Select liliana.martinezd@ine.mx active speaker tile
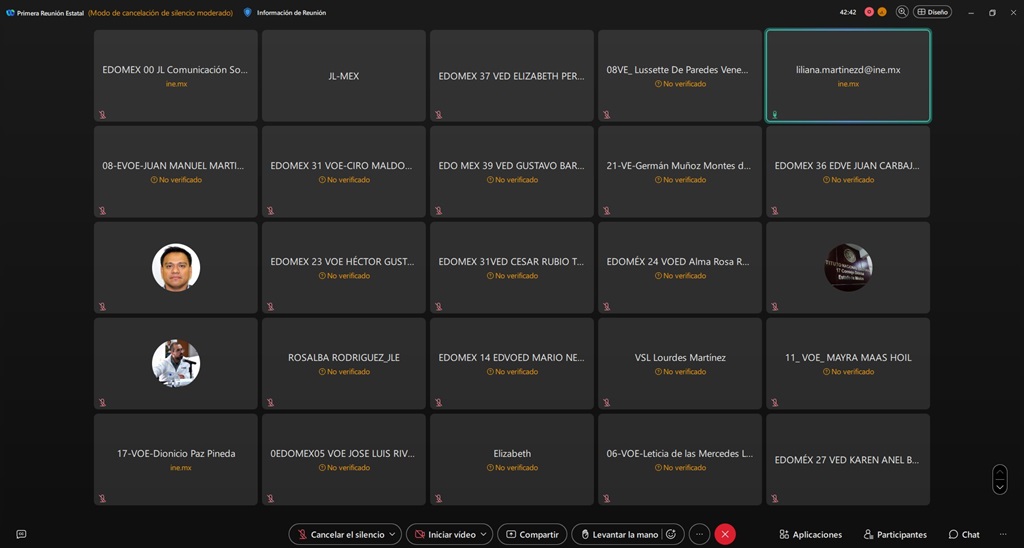Image resolution: width=1024 pixels, height=548 pixels. (x=848, y=76)
